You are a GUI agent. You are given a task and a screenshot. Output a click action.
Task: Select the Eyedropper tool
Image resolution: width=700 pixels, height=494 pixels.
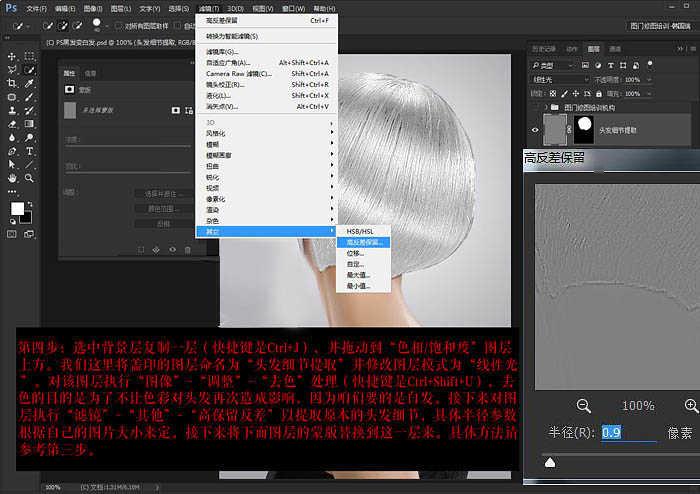(x=29, y=84)
